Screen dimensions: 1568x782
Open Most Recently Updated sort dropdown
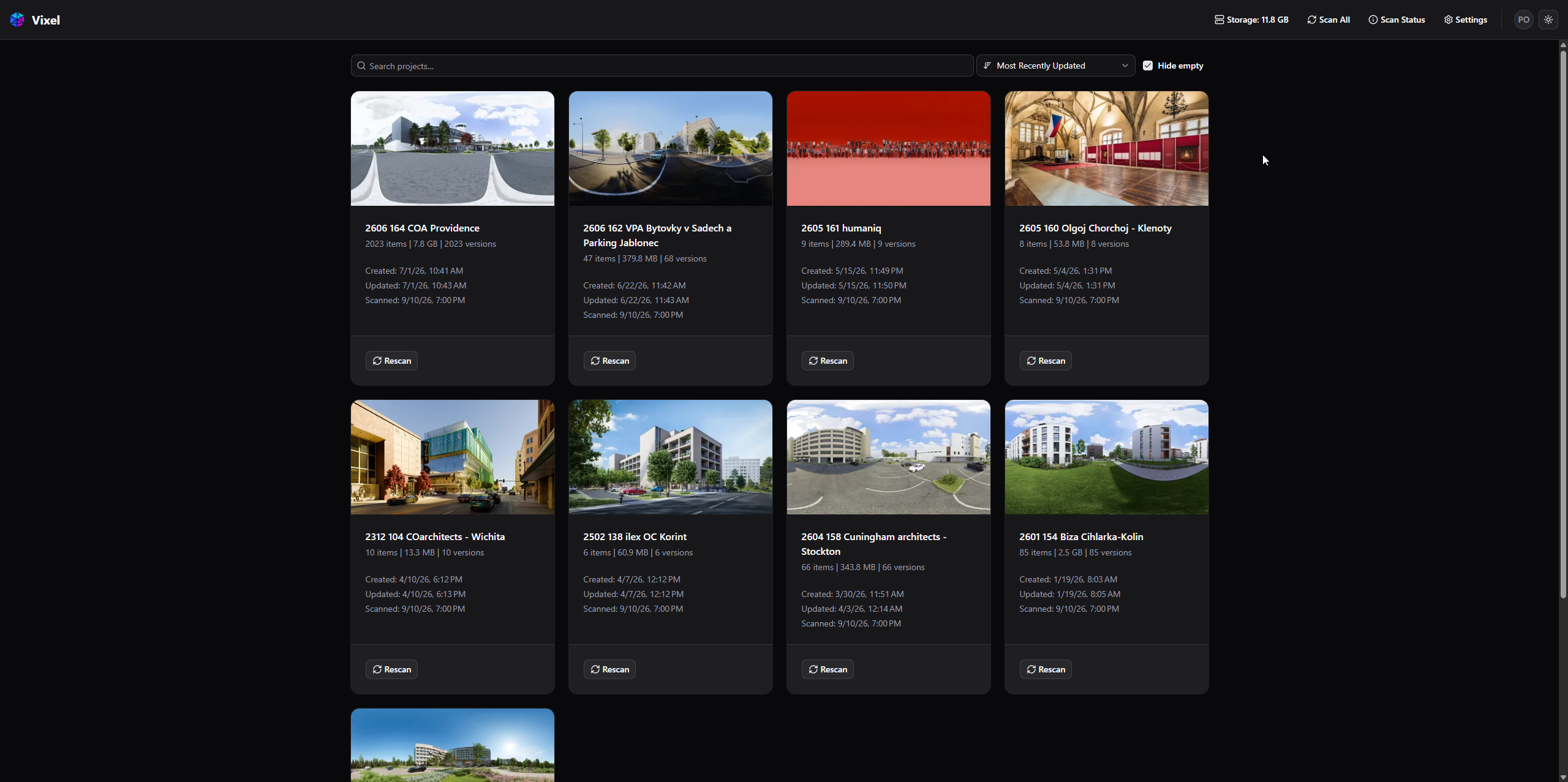point(1055,66)
